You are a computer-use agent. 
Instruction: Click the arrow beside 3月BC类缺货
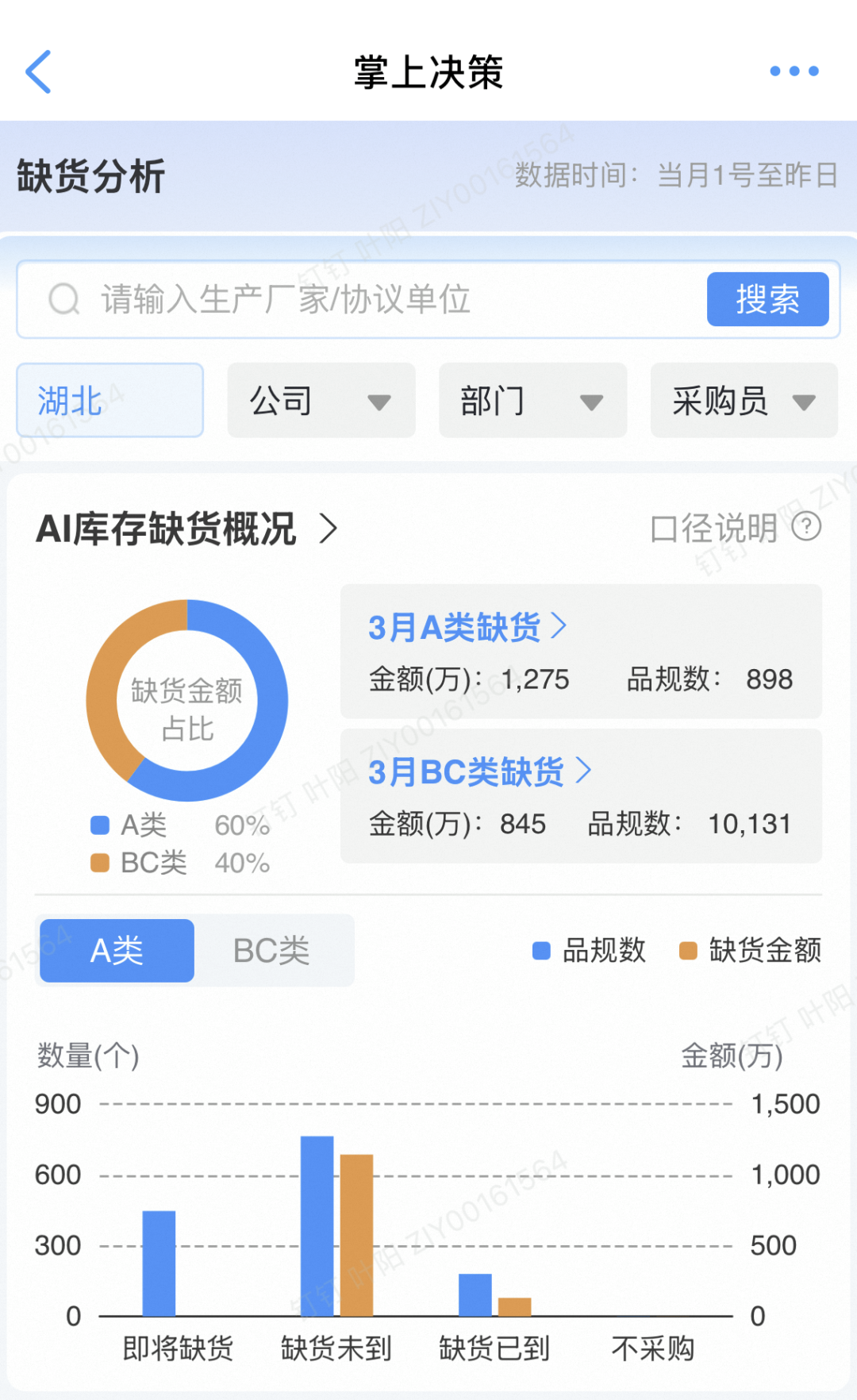tap(583, 771)
